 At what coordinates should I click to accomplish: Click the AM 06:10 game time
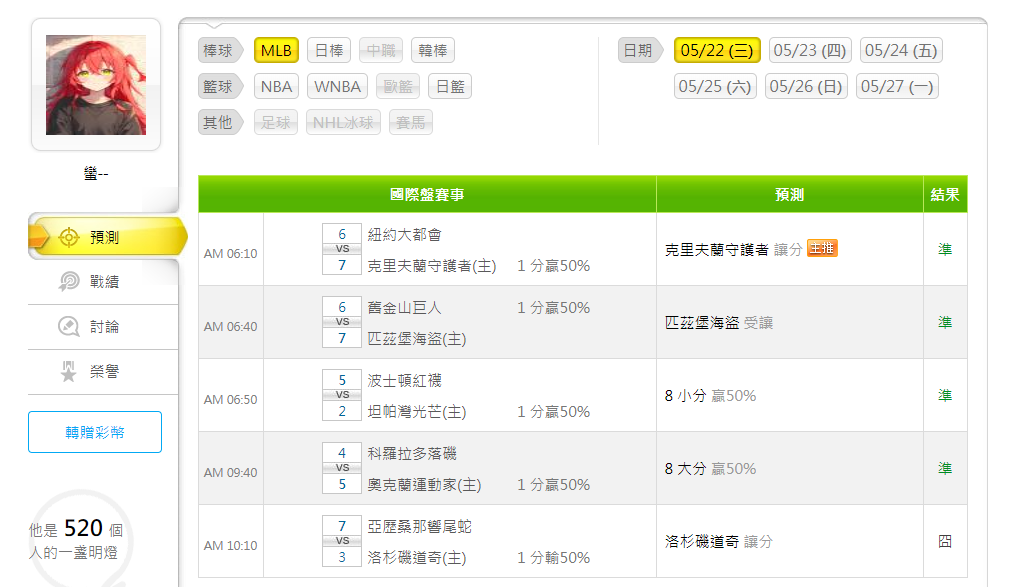click(231, 254)
